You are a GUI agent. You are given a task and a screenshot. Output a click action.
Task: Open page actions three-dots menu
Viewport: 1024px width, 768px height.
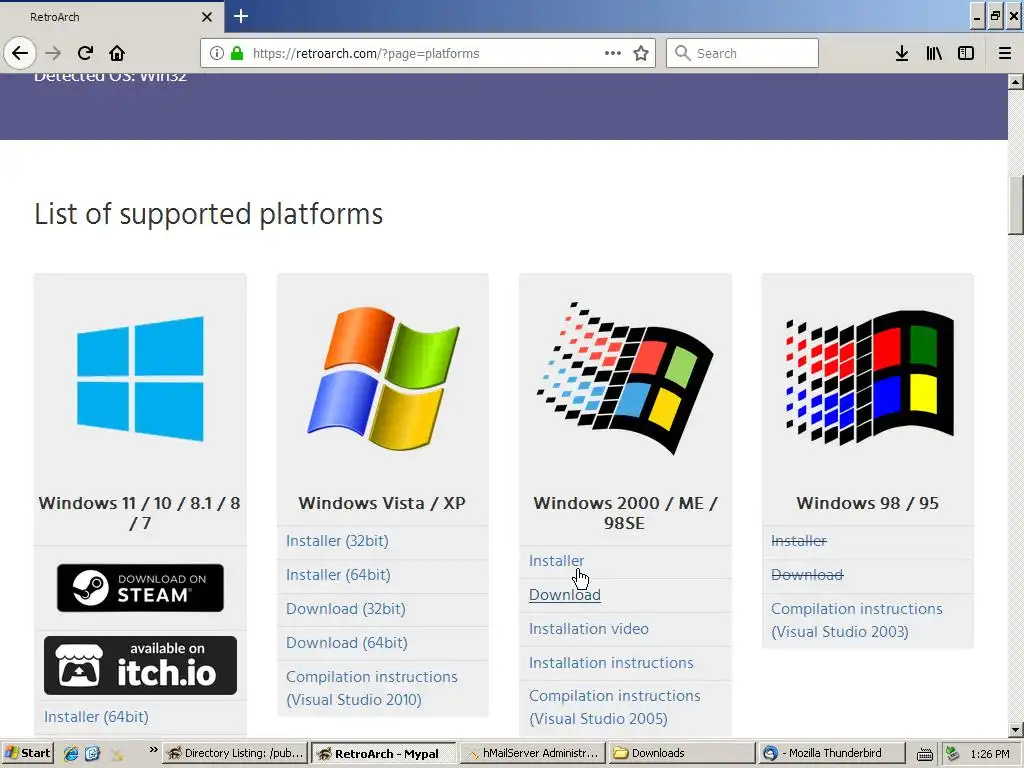click(x=613, y=54)
